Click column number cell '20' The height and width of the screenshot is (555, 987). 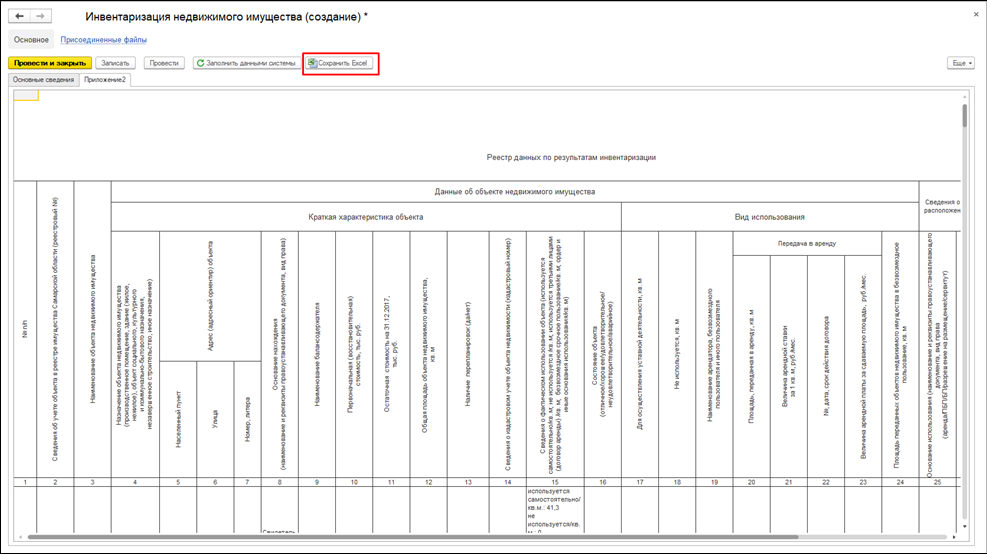752,482
